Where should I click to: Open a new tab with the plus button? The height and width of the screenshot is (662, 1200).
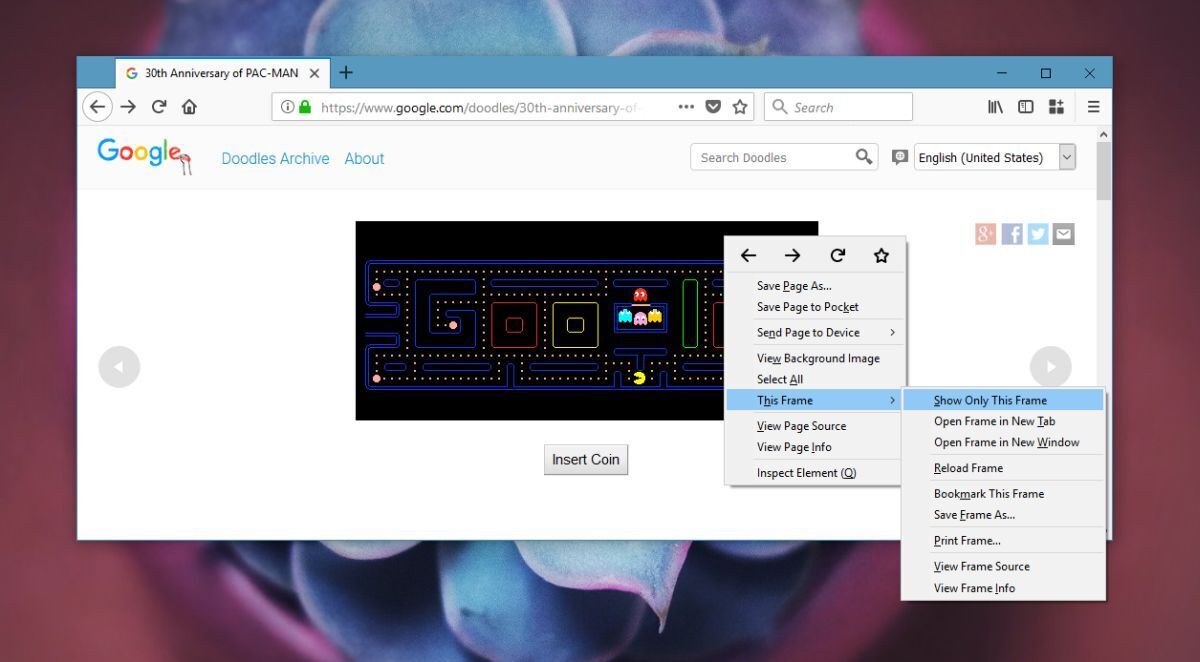(x=346, y=73)
